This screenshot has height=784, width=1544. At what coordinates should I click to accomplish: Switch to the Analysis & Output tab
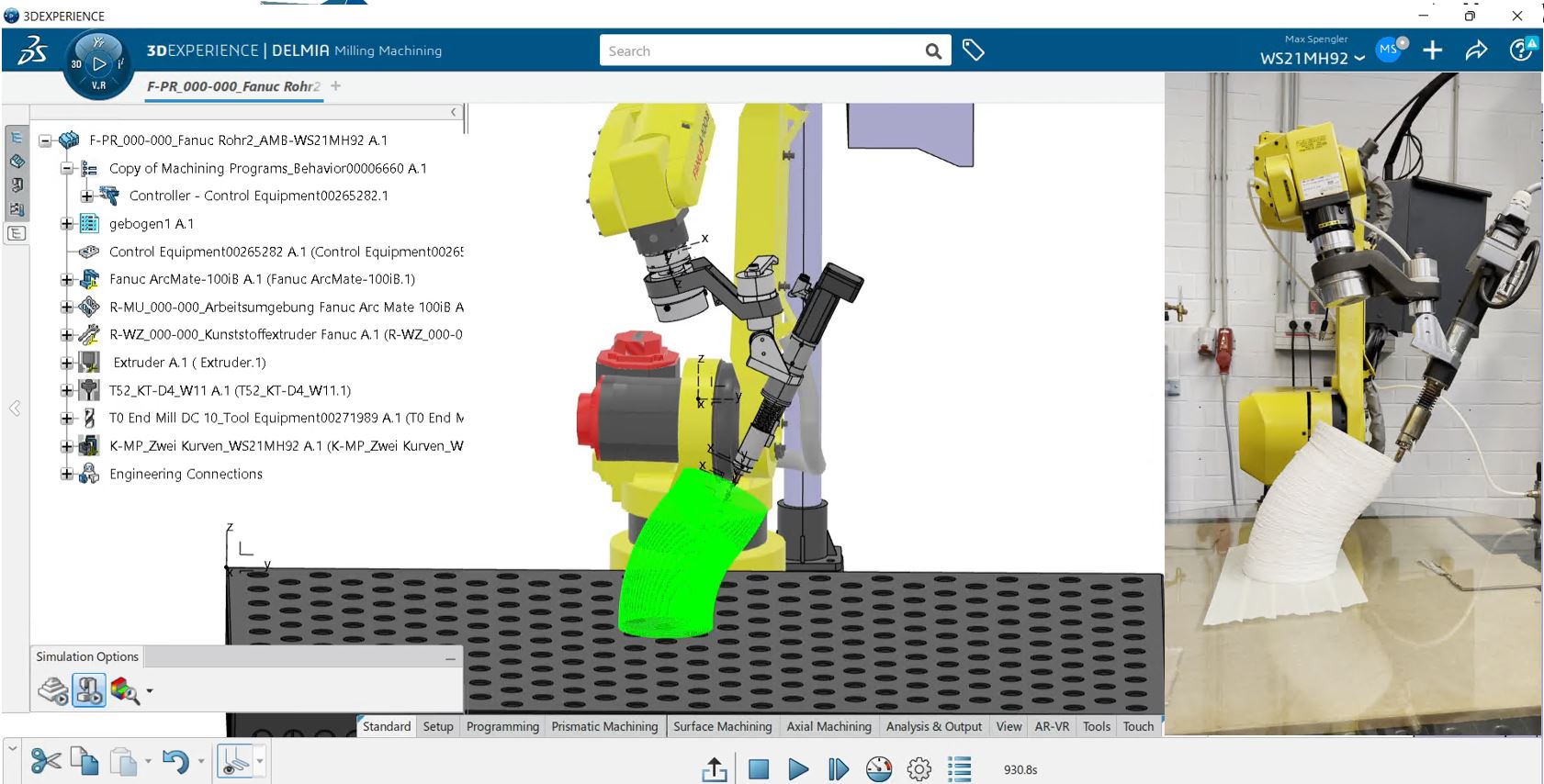pos(933,726)
